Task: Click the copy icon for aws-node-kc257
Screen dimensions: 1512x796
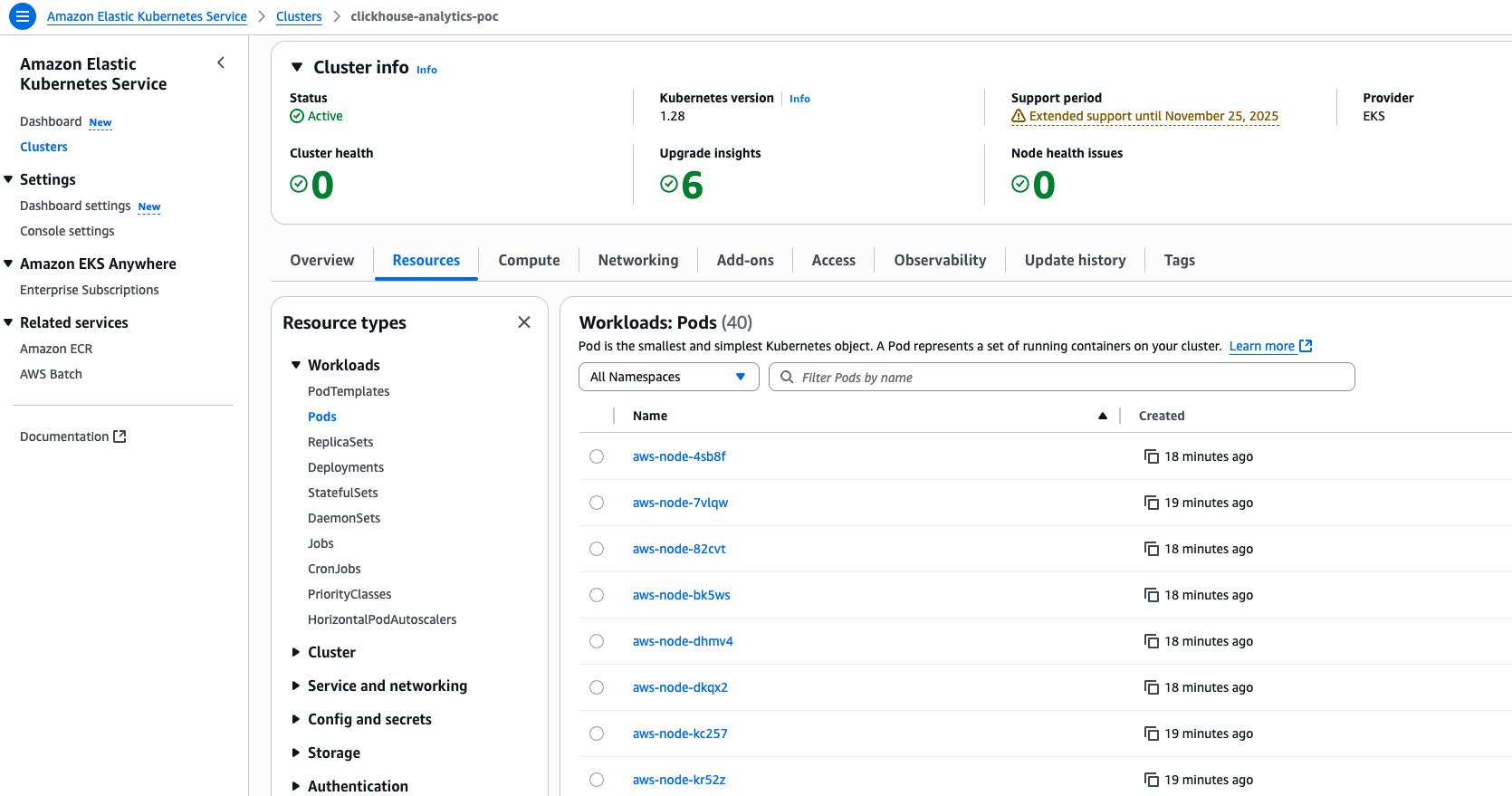Action: pos(1151,734)
